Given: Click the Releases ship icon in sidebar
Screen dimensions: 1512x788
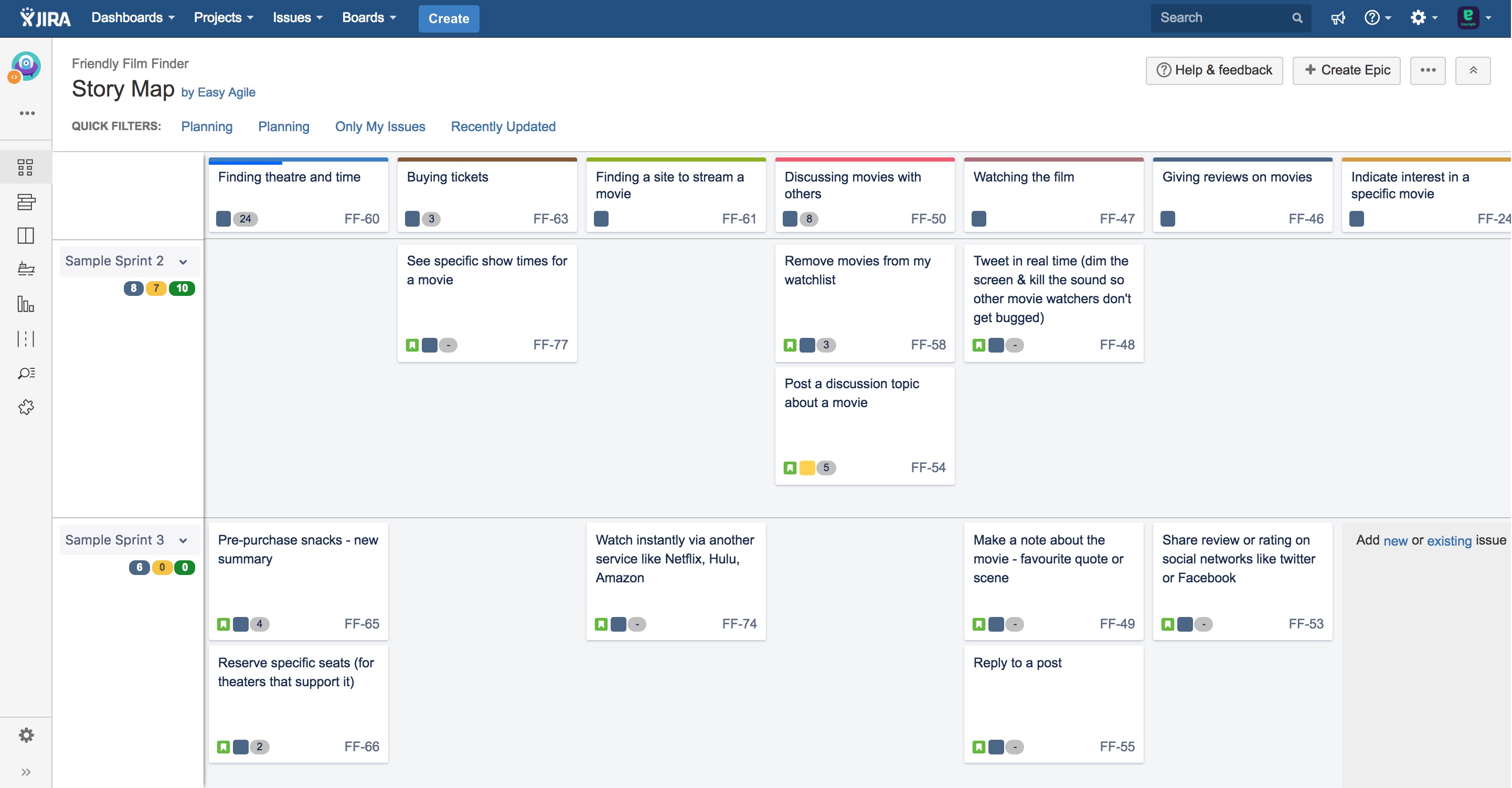Looking at the screenshot, I should point(26,269).
